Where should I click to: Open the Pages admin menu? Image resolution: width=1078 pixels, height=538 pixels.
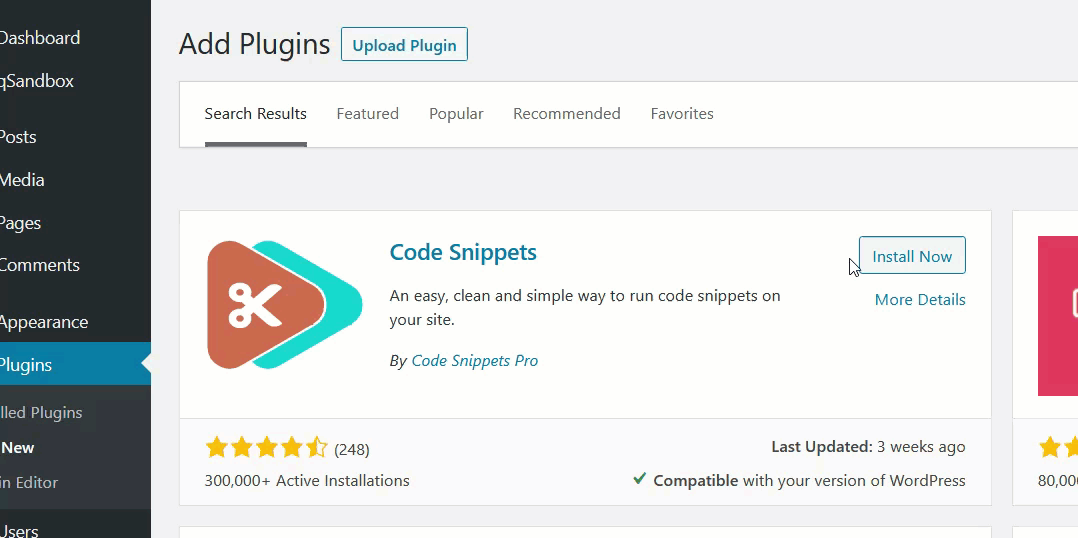tap(21, 223)
